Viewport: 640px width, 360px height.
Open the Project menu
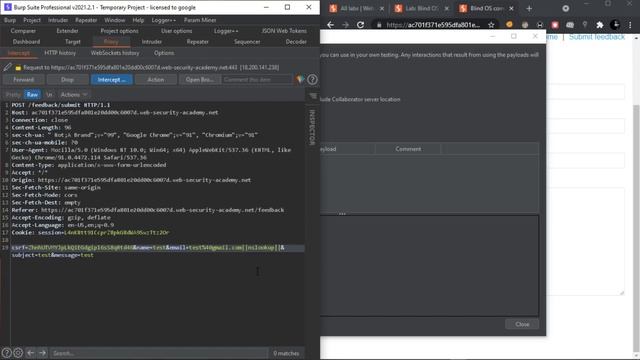pos(32,20)
